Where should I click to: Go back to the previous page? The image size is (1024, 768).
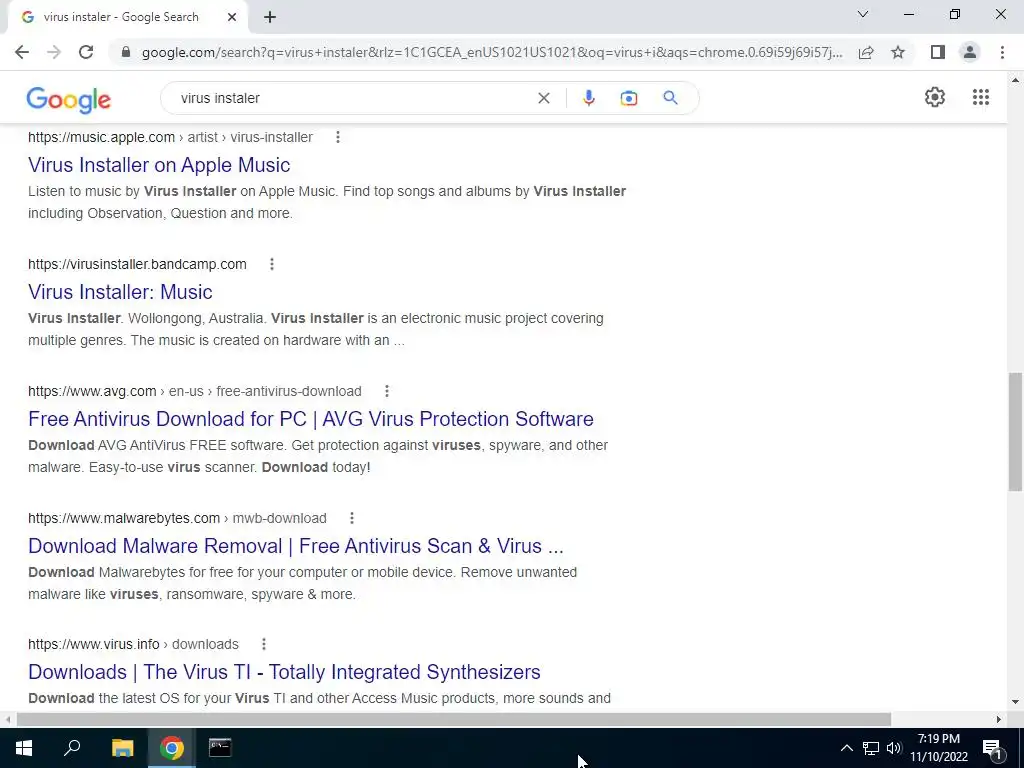22,52
